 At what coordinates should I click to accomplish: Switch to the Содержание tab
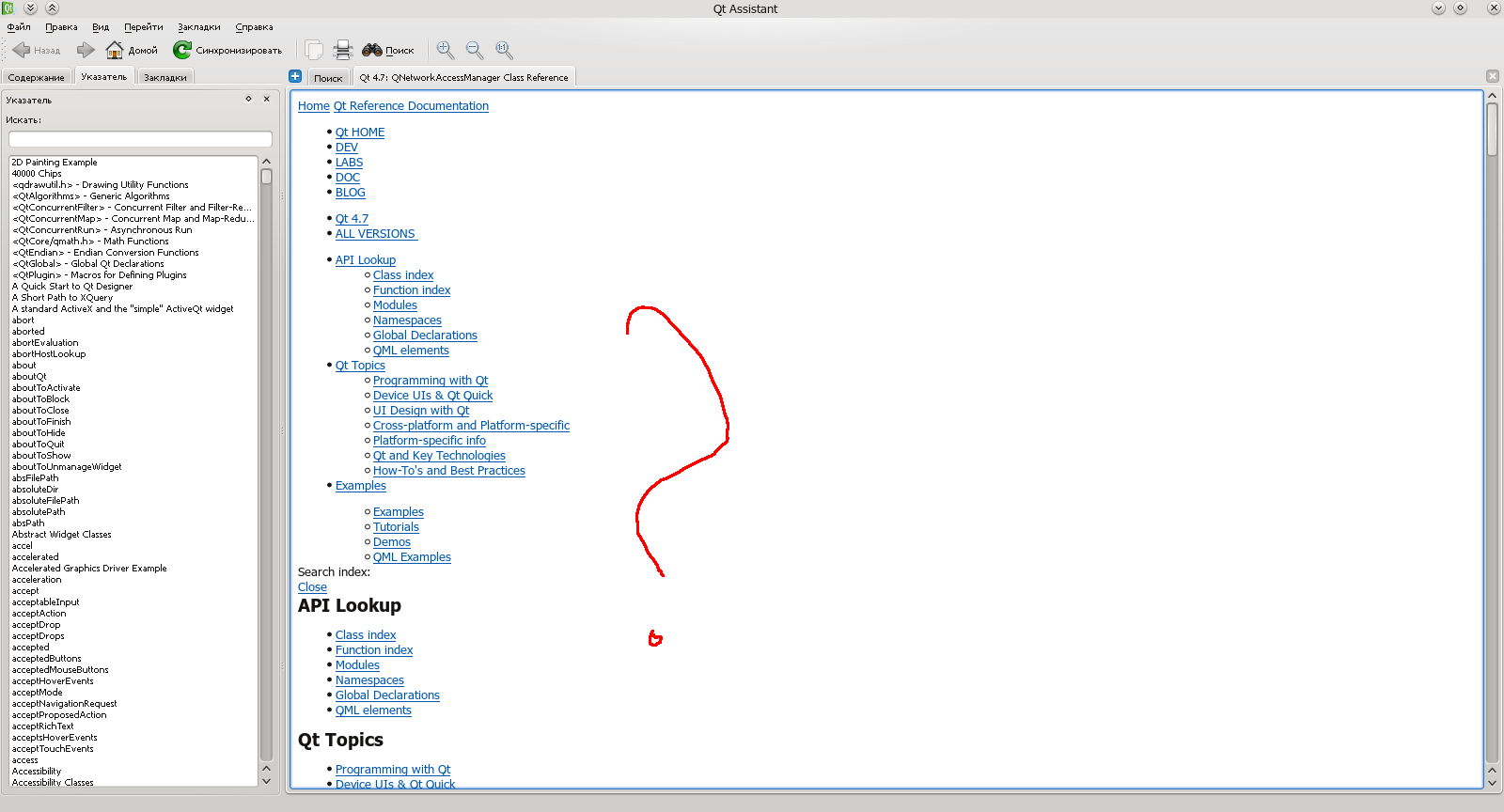click(37, 77)
